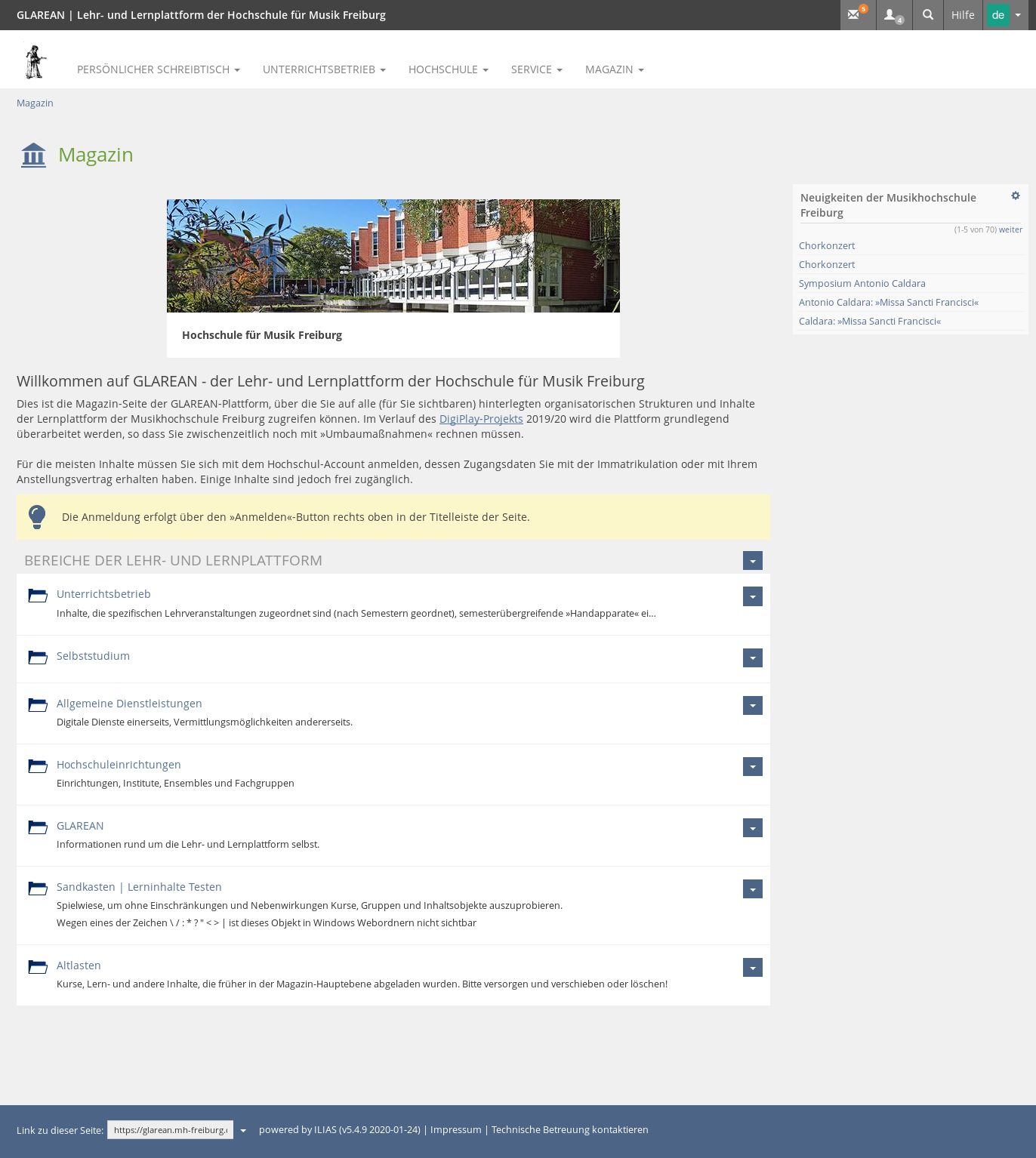Click the GLAREAN figure logo

click(35, 61)
